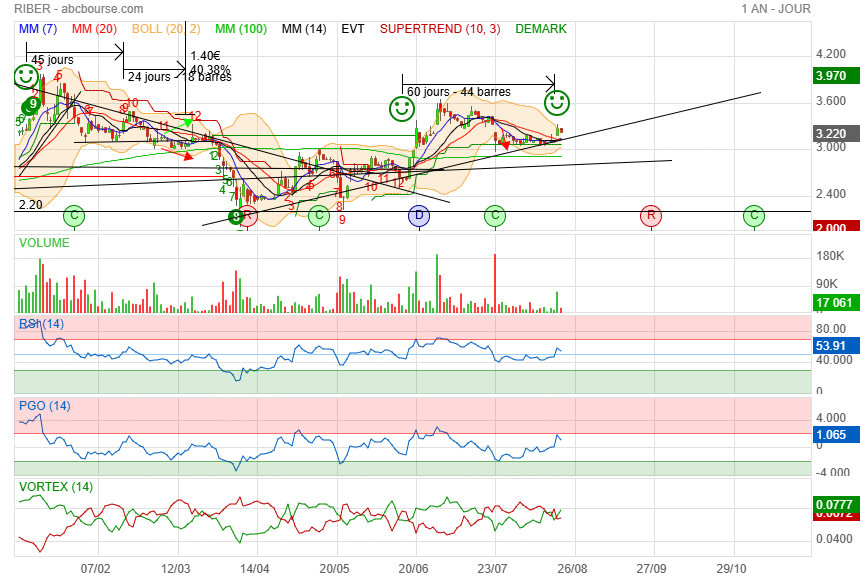Toggle the DEMARK indicator legend
Image resolution: width=860 pixels, height=579 pixels.
(x=541, y=29)
